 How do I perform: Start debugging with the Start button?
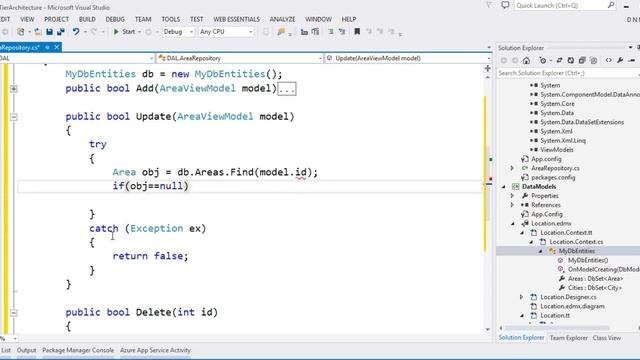124,31
